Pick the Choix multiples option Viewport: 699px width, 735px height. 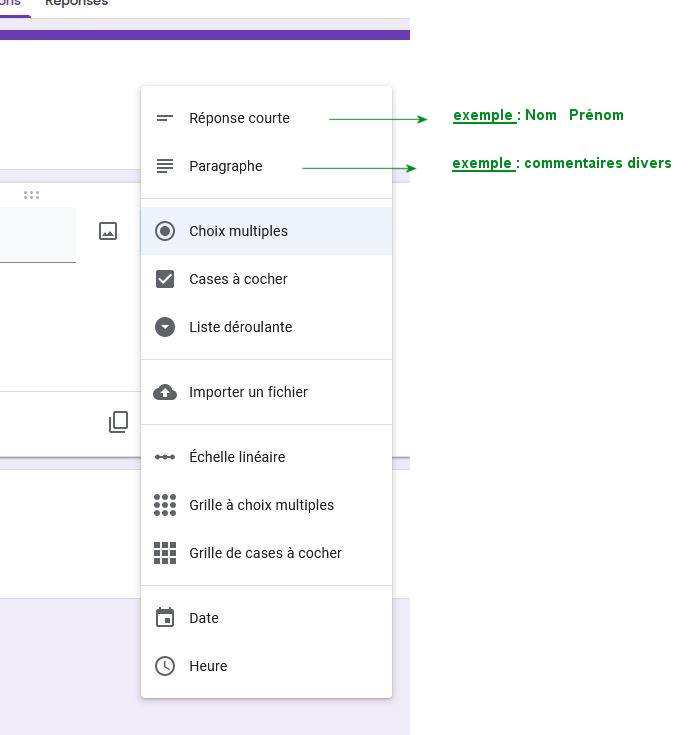click(266, 231)
